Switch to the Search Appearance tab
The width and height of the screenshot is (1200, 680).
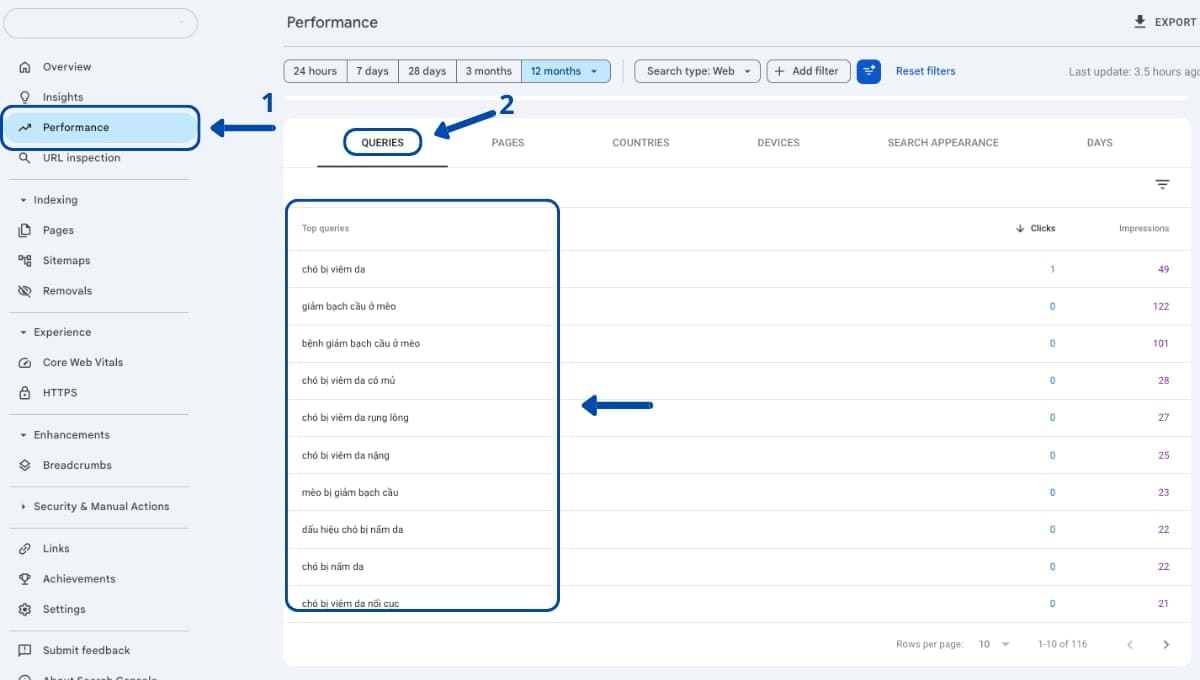point(943,143)
